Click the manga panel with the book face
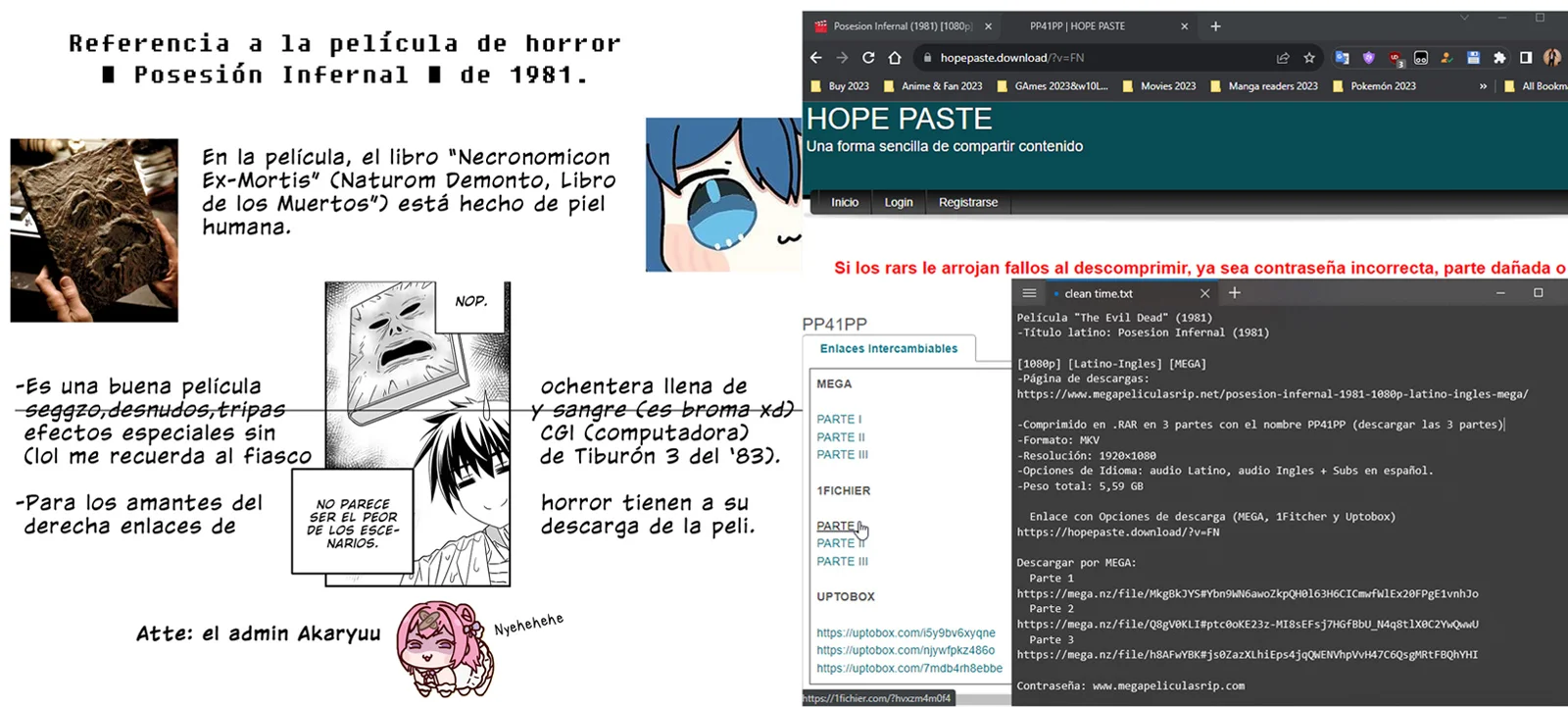Screen dimensions: 1568x707 (x=417, y=434)
